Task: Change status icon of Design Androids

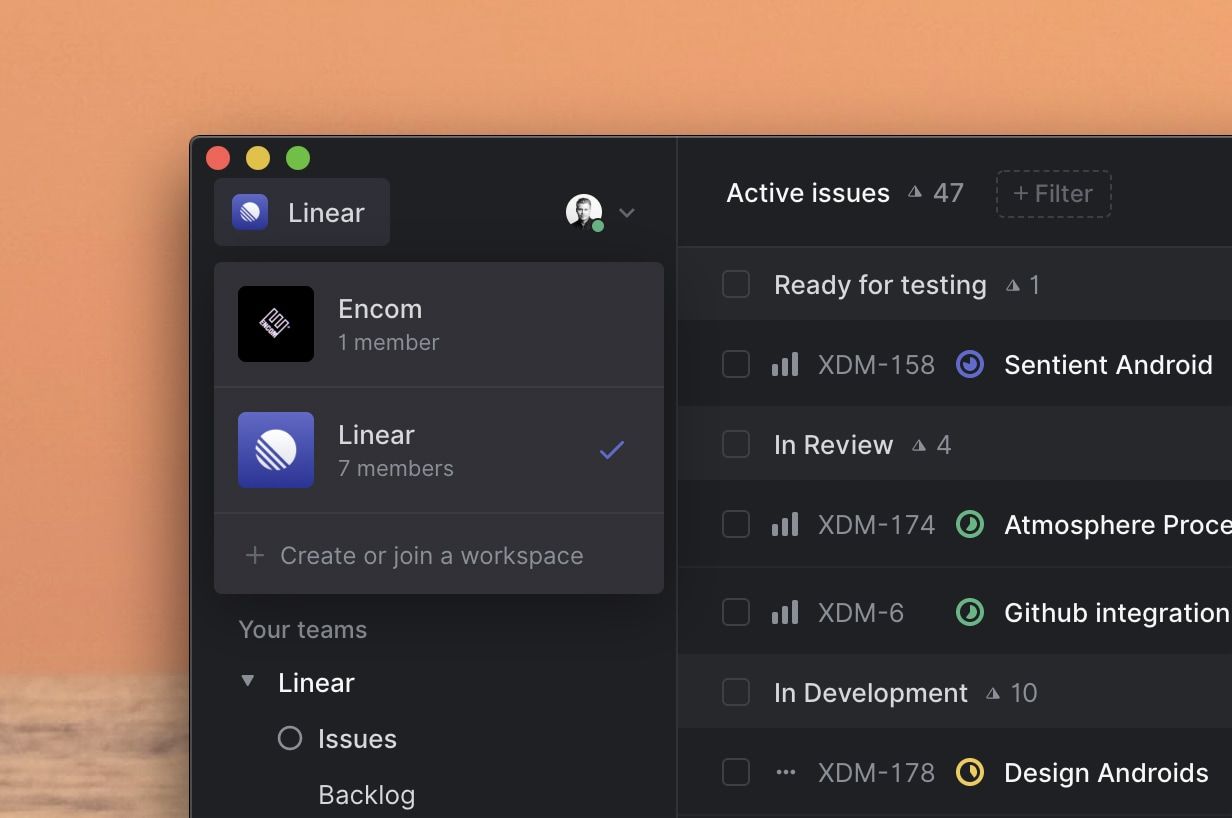Action: tap(970, 772)
